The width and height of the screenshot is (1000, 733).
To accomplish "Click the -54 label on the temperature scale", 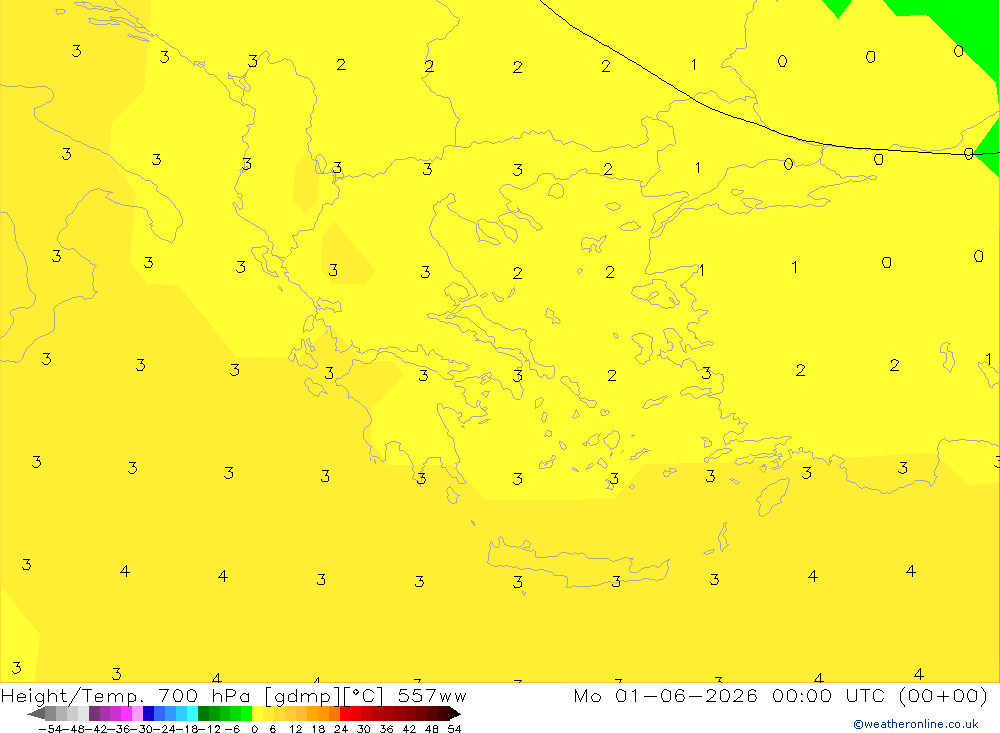I will point(50,729).
